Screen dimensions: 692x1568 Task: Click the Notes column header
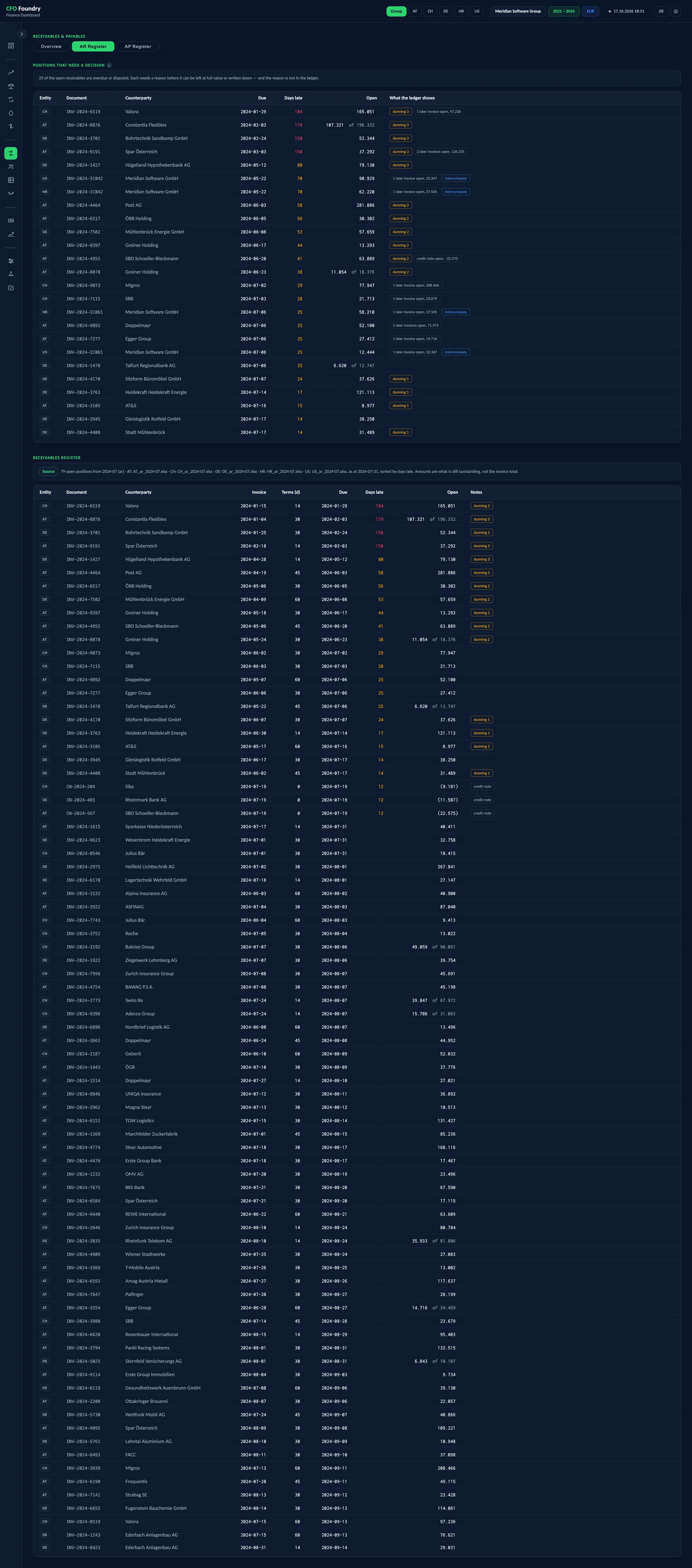(x=476, y=492)
